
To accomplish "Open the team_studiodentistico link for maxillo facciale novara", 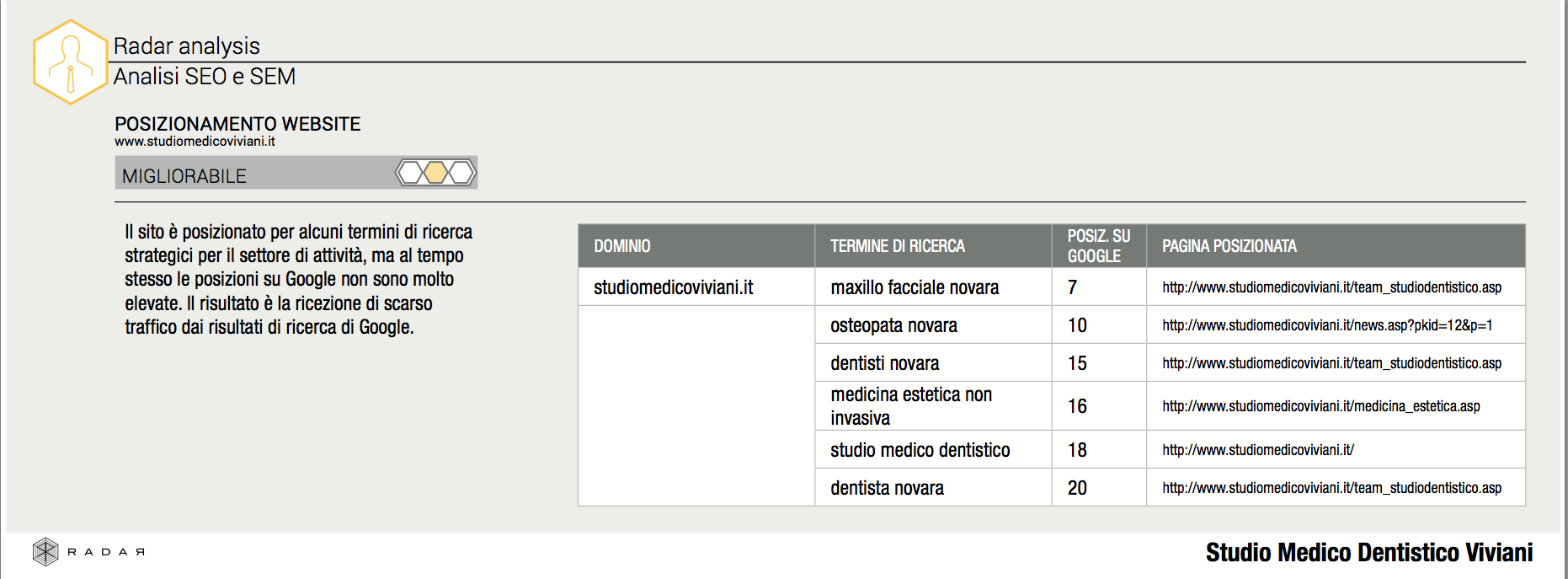I will point(1331,287).
